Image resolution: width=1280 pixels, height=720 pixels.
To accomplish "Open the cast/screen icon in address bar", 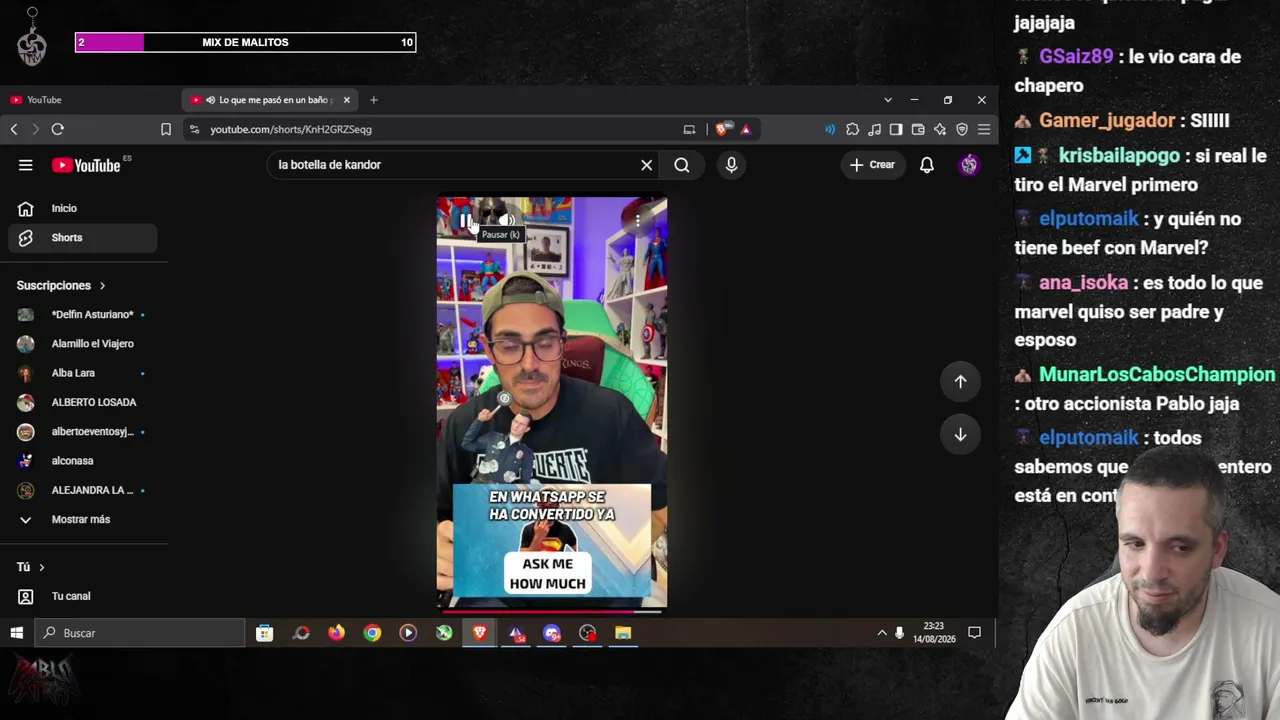I will point(689,129).
